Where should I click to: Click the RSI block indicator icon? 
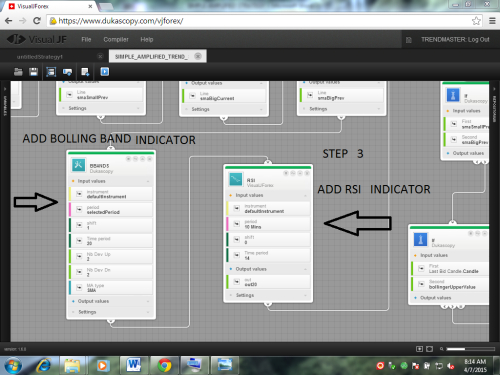point(236,179)
